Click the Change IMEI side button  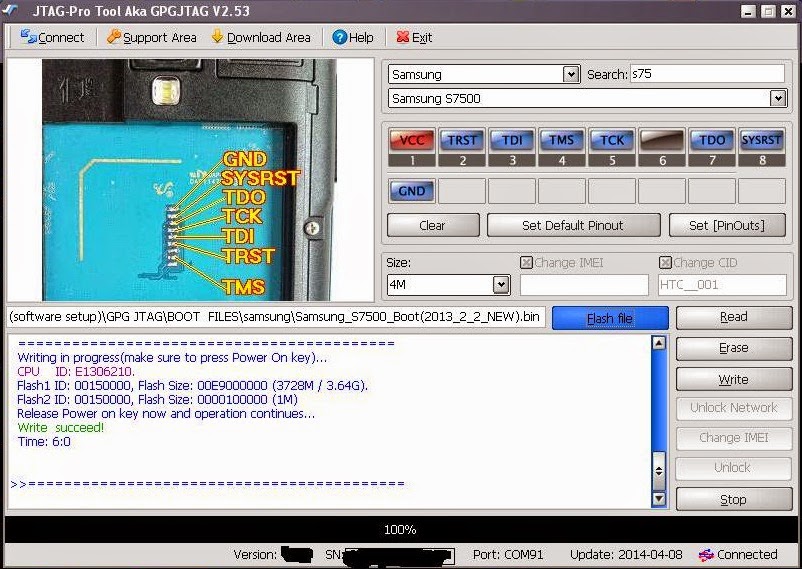pos(734,438)
